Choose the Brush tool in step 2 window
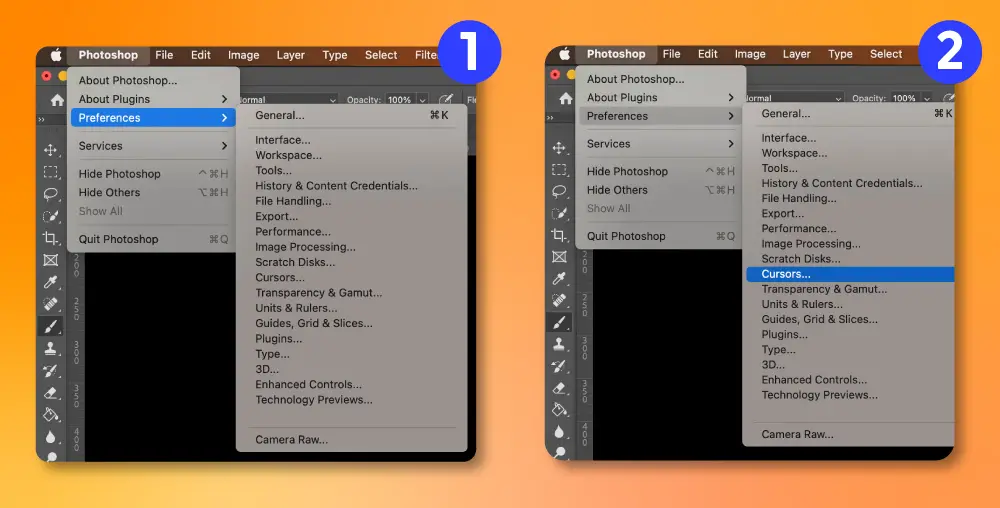 click(x=559, y=323)
